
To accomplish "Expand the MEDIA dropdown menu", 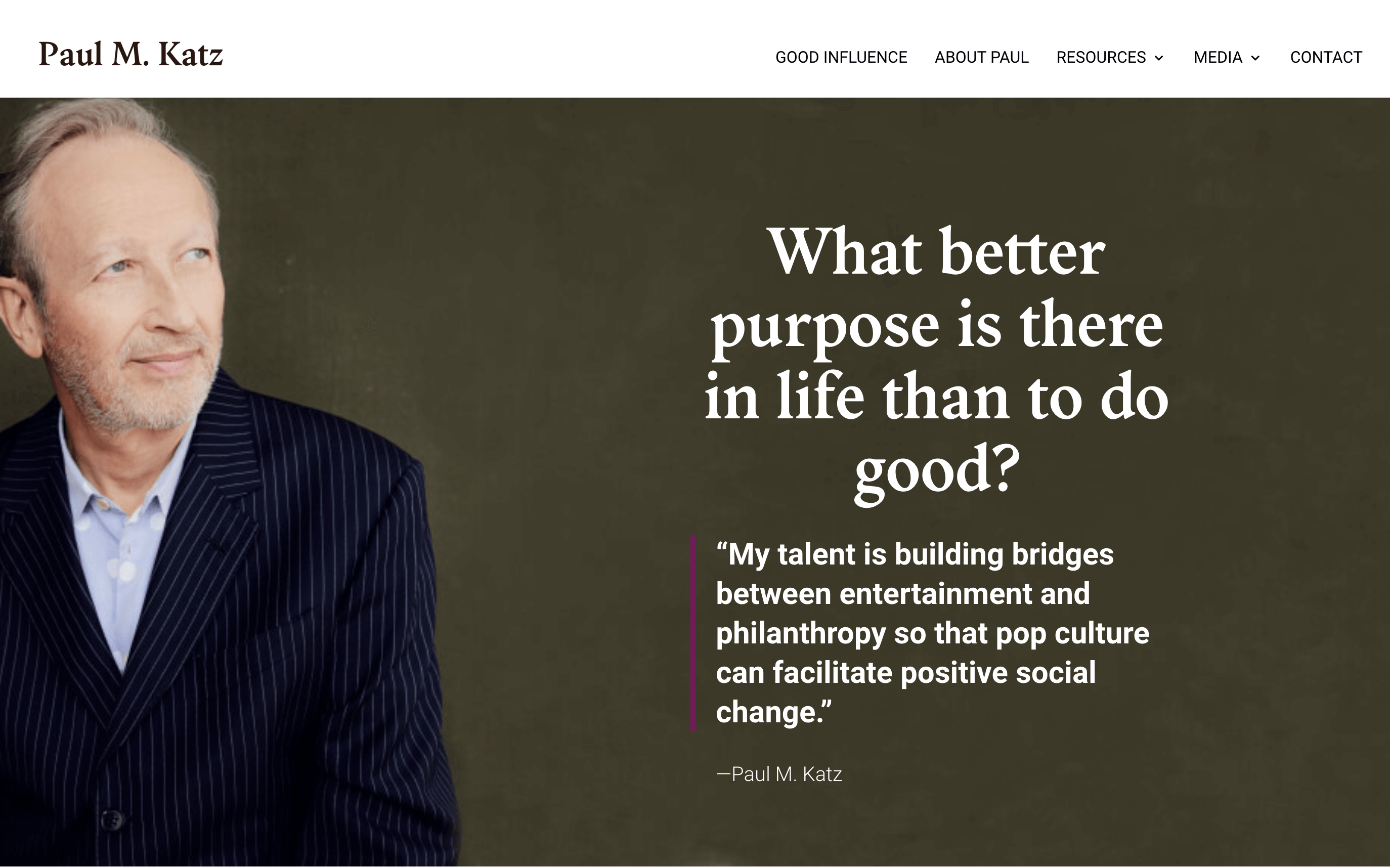I will pyautogui.click(x=1256, y=57).
